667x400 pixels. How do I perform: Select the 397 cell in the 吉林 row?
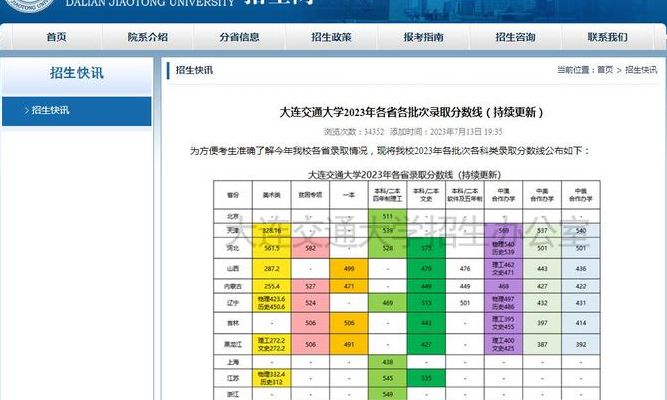point(542,323)
